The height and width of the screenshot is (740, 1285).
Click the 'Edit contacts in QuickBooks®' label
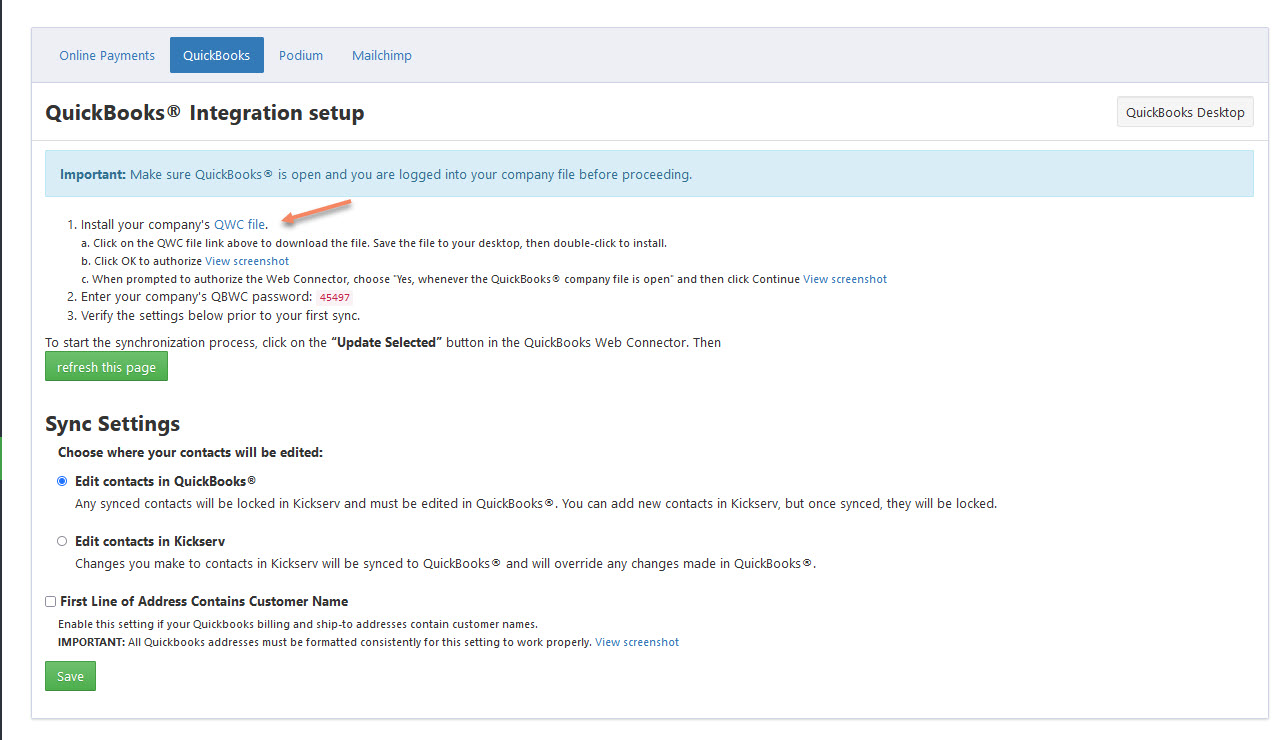click(x=166, y=481)
